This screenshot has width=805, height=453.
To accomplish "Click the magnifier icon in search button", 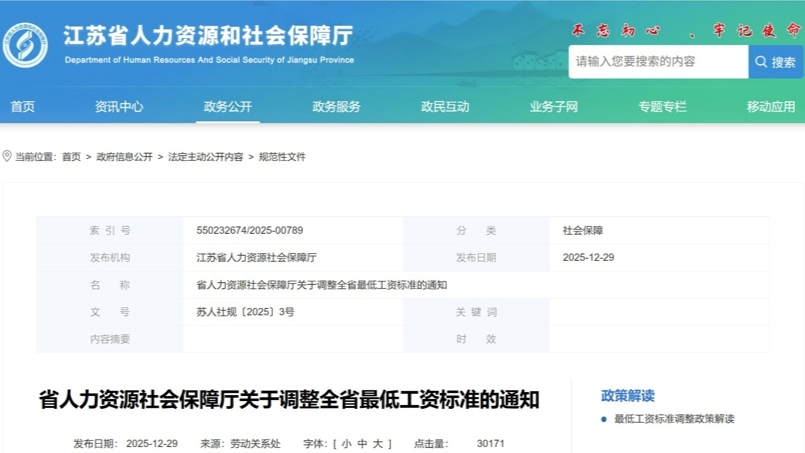I will click(761, 62).
